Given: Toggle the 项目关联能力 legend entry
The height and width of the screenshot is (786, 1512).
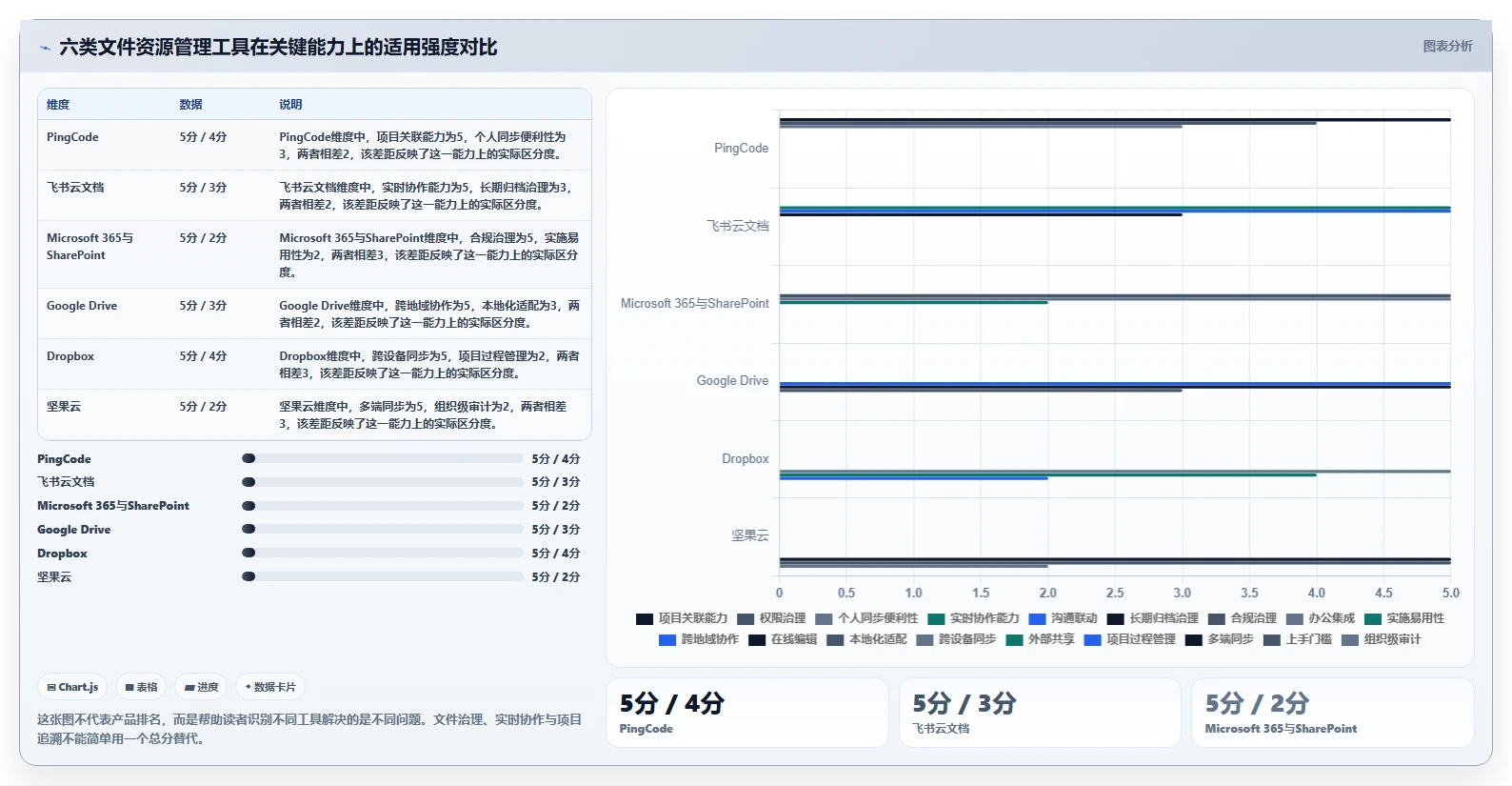Looking at the screenshot, I should (682, 618).
